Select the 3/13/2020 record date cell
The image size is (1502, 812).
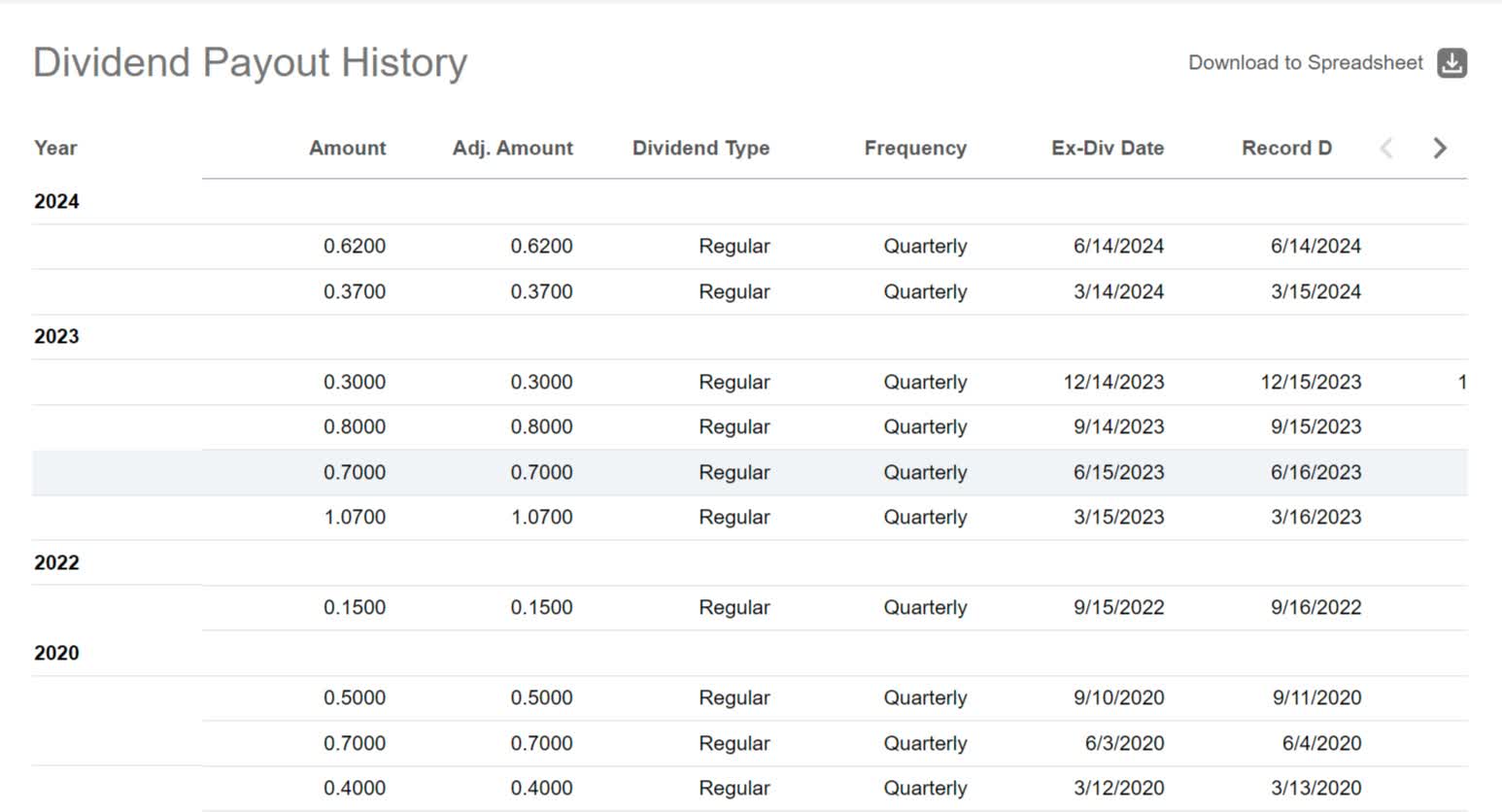point(1315,788)
